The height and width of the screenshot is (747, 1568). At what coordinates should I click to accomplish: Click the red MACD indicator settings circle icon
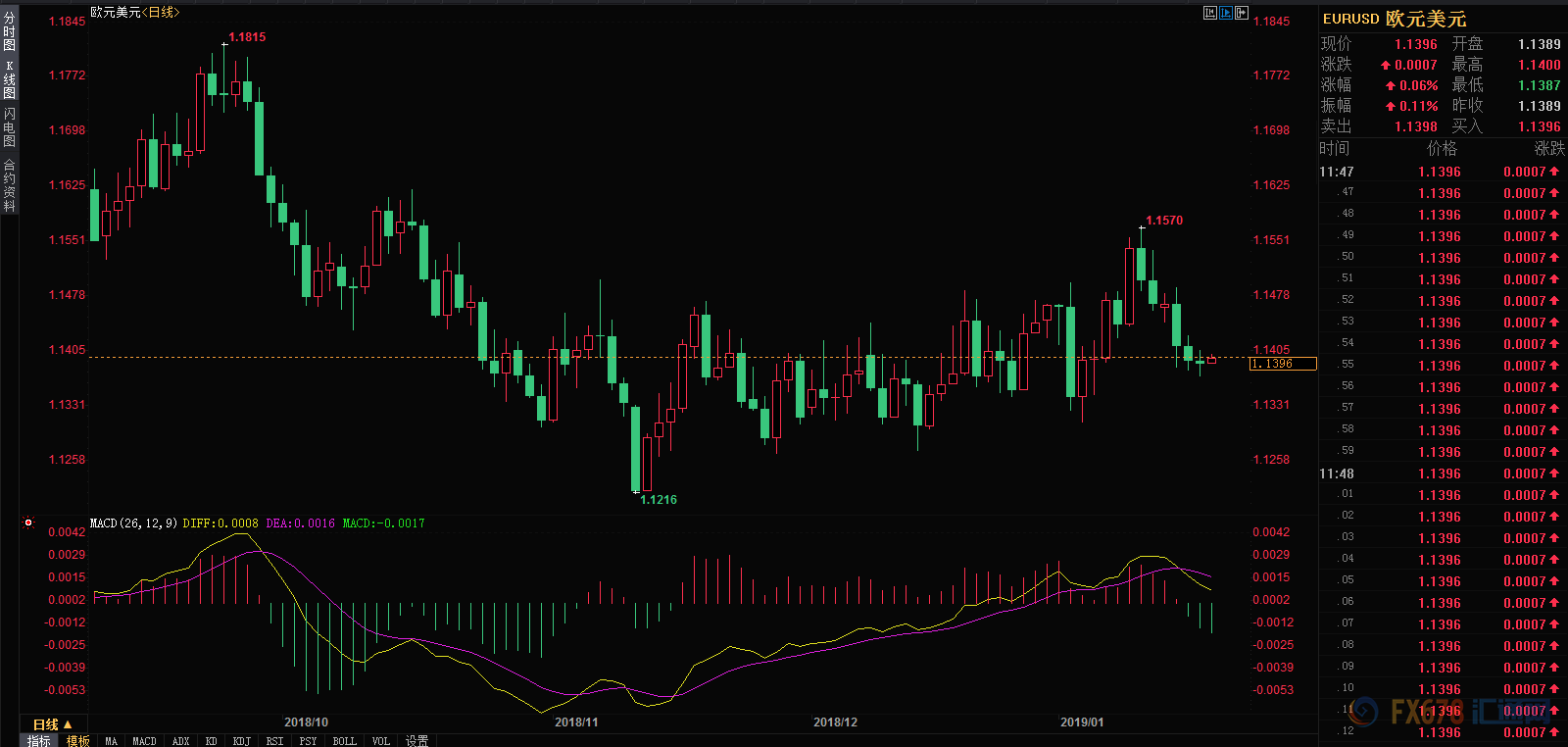pos(28,523)
